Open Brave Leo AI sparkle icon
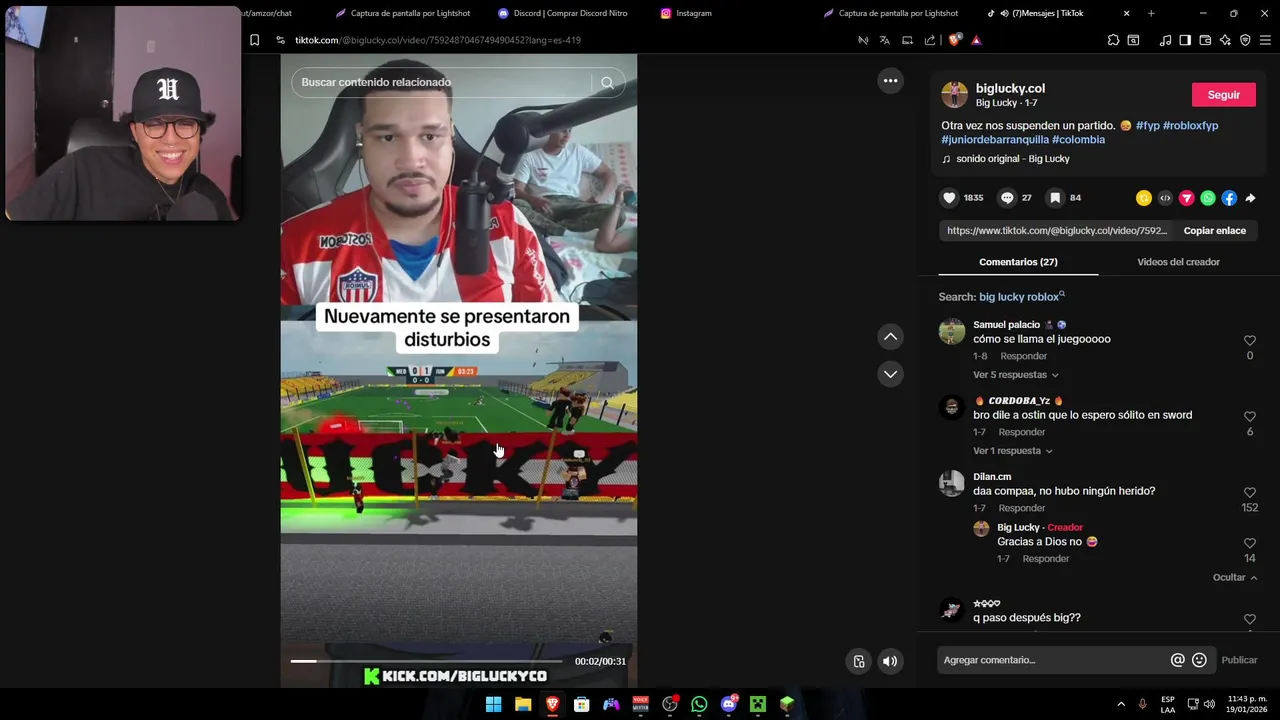 (x=1225, y=40)
